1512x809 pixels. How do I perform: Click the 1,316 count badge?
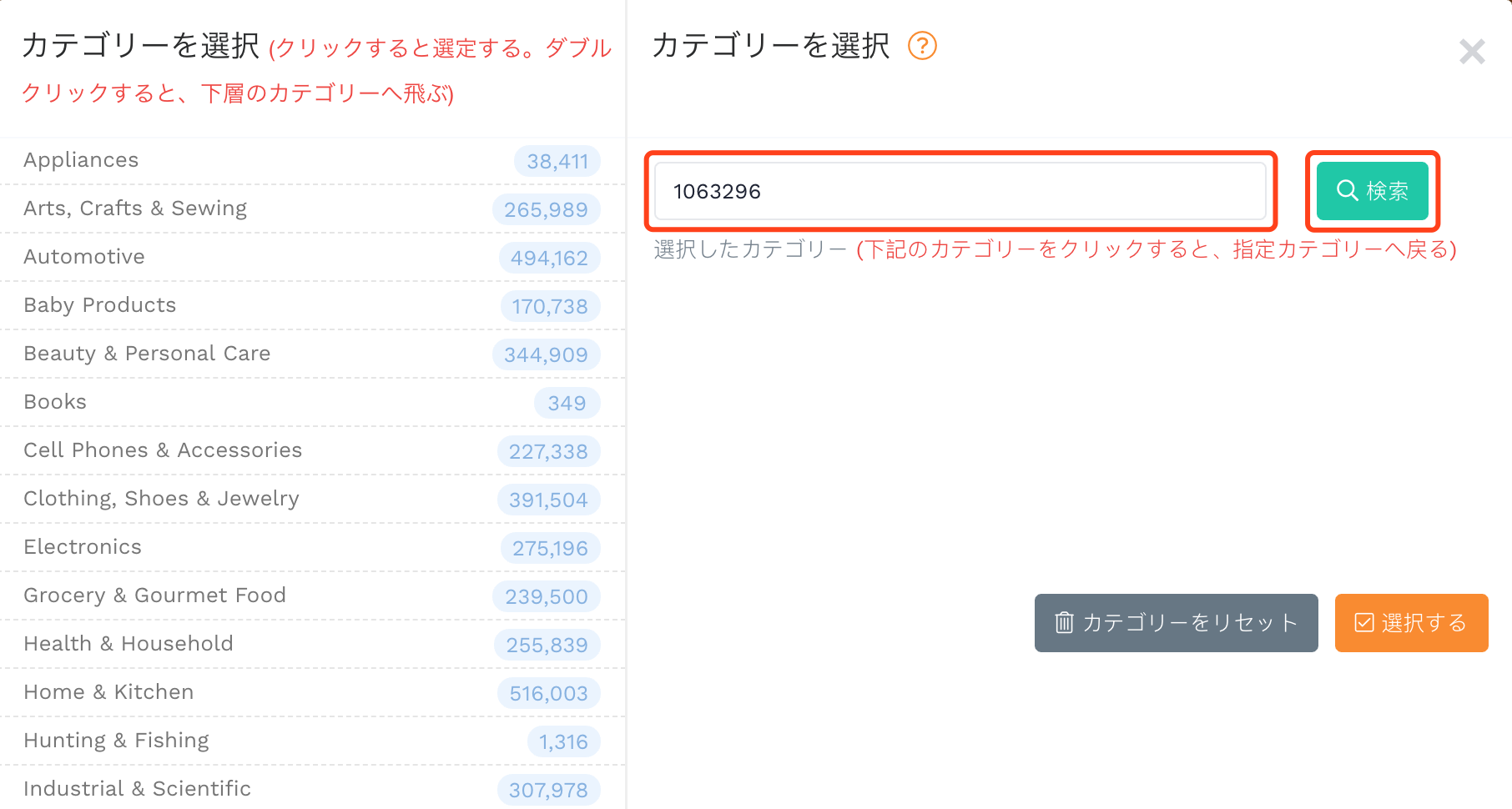(564, 741)
